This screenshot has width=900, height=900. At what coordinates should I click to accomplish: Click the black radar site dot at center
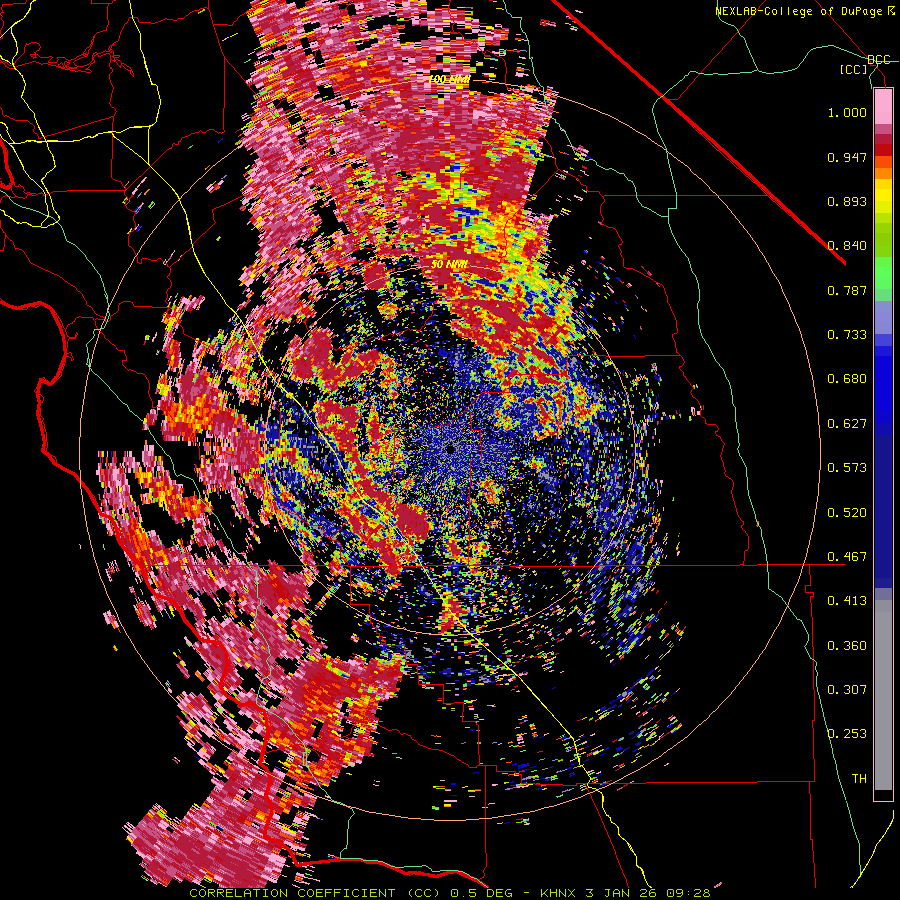coord(451,449)
